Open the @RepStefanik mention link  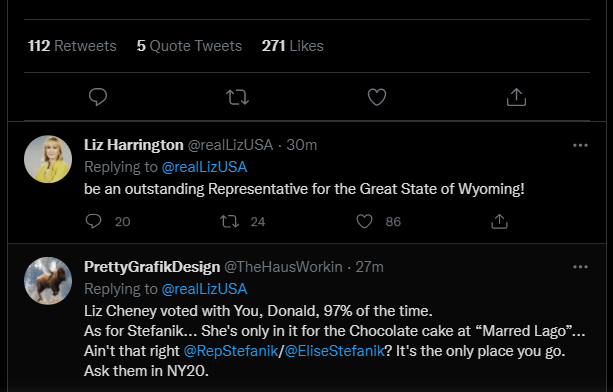click(231, 351)
